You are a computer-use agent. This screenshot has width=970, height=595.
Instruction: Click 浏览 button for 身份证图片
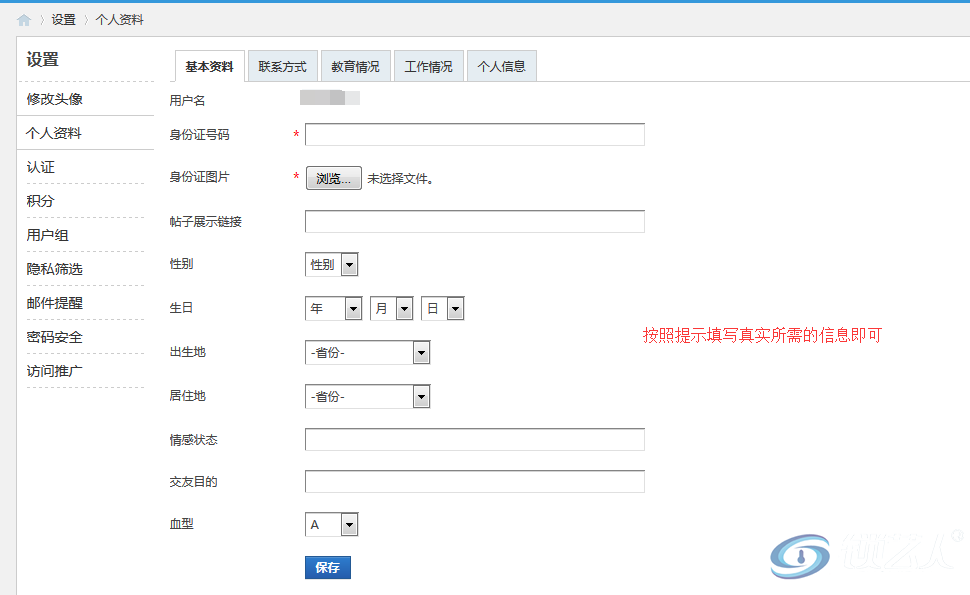(333, 178)
